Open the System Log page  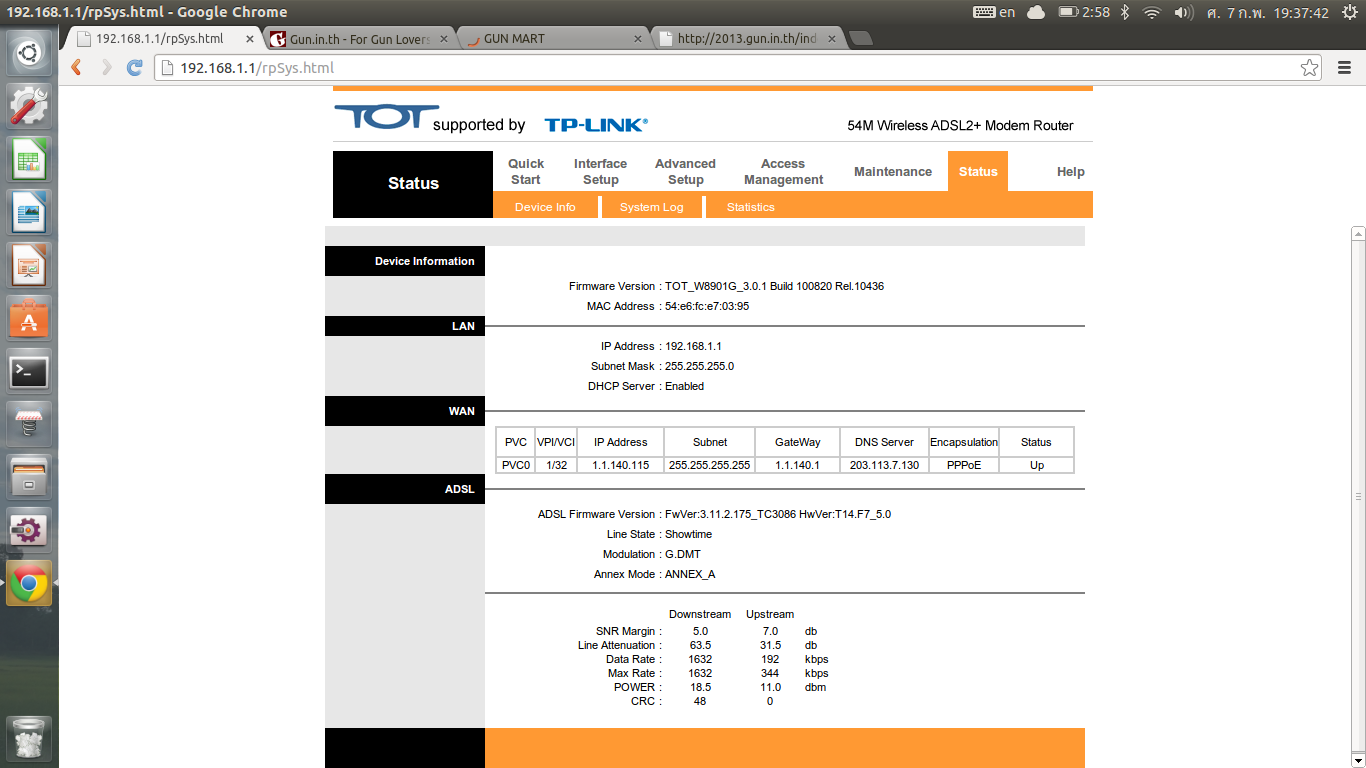[x=651, y=207]
